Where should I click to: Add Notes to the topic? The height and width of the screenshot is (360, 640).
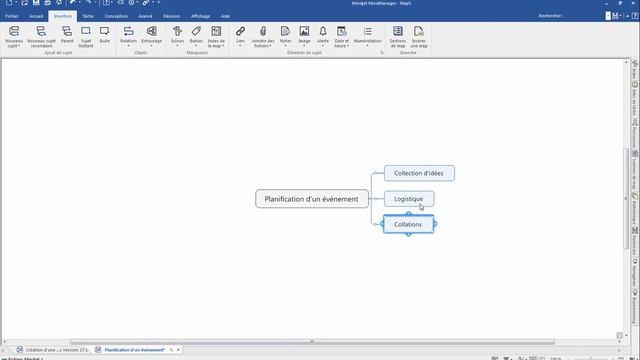285,35
